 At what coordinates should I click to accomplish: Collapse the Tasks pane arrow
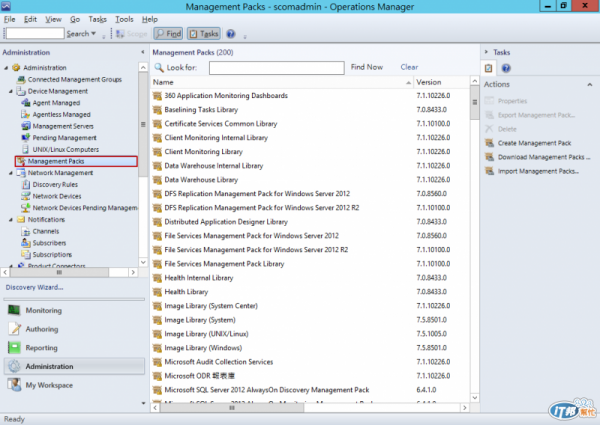[x=486, y=52]
